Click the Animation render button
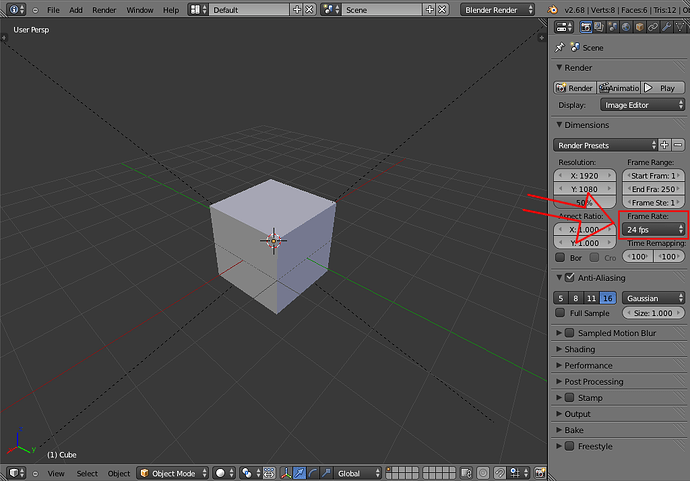690x481 pixels. pos(619,88)
